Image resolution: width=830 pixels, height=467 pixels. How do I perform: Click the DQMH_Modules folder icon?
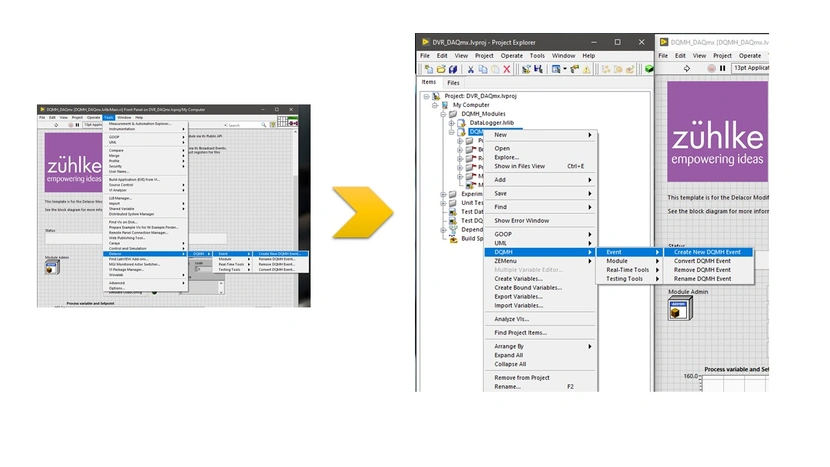tap(453, 114)
